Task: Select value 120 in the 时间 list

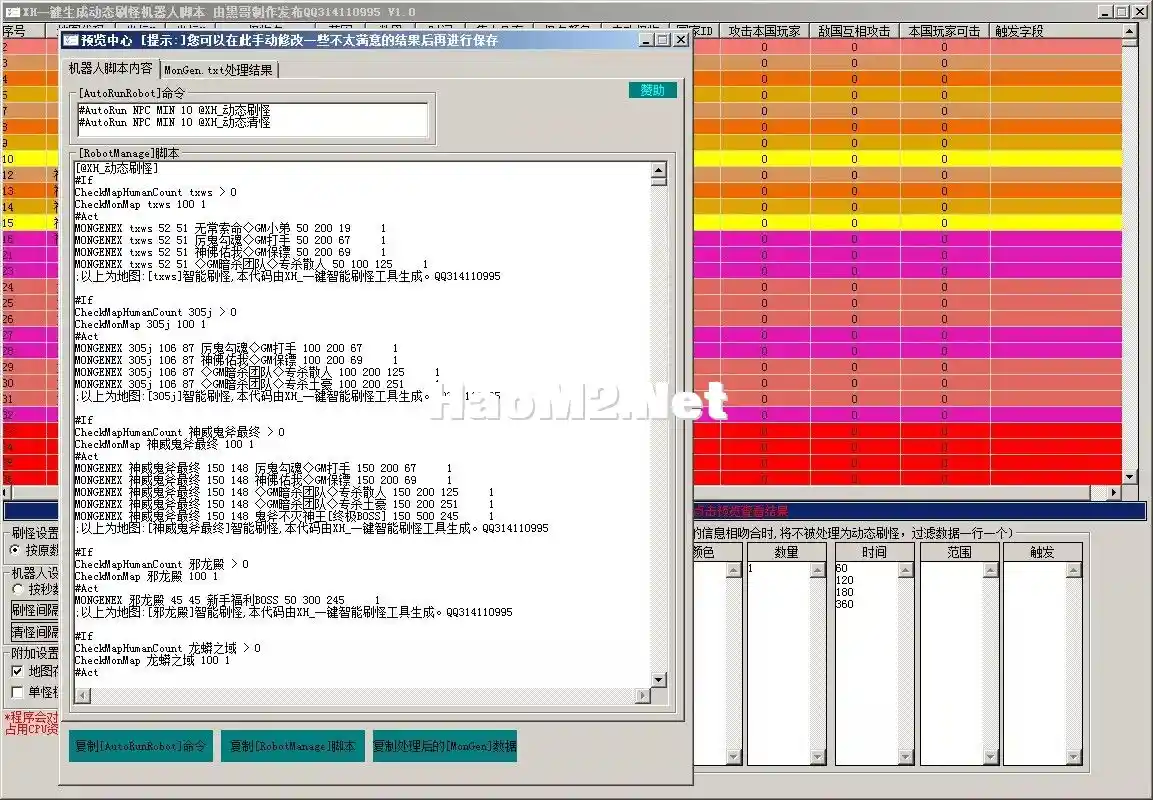Action: coord(845,580)
